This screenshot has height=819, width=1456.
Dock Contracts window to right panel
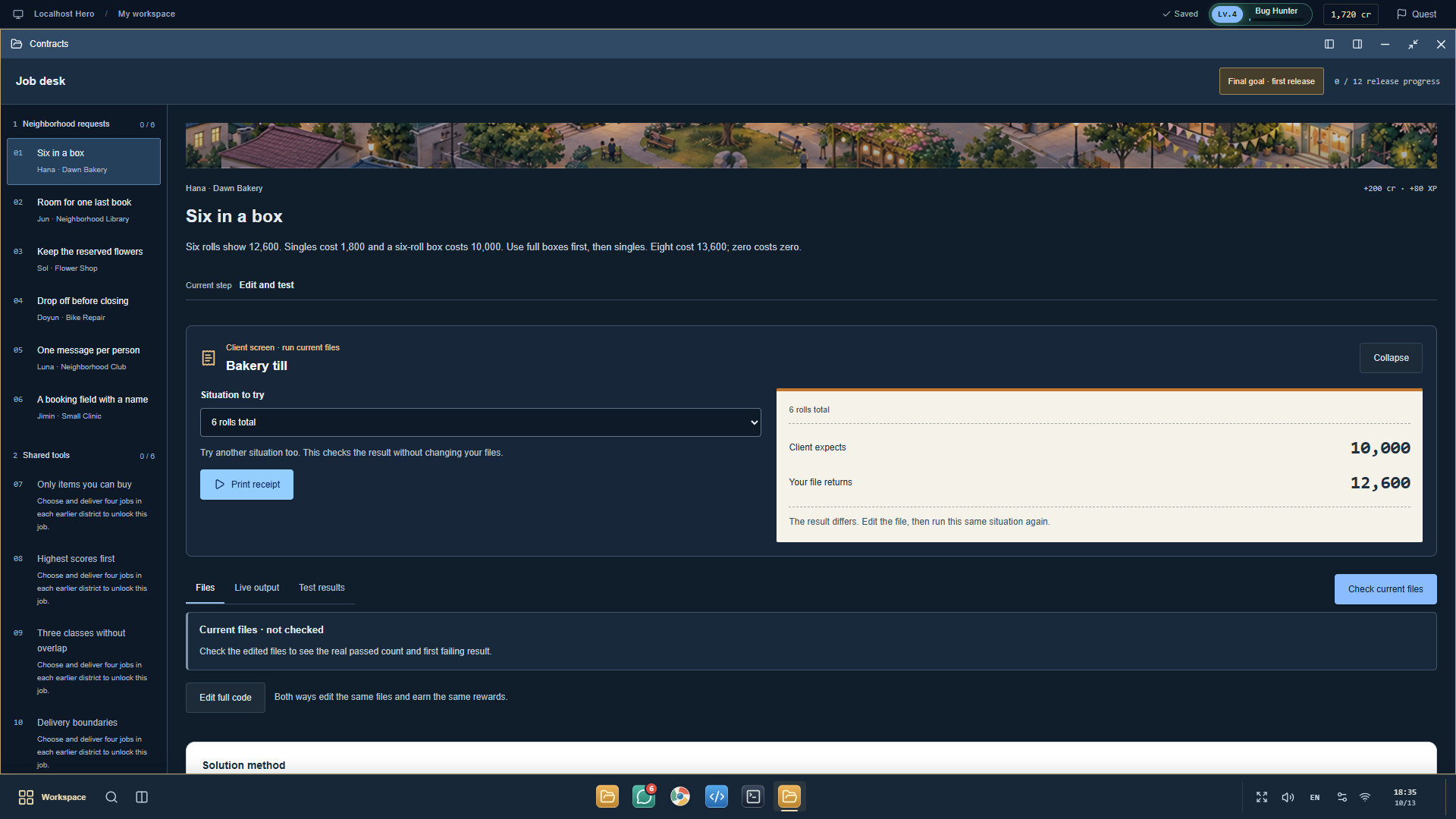coord(1357,44)
